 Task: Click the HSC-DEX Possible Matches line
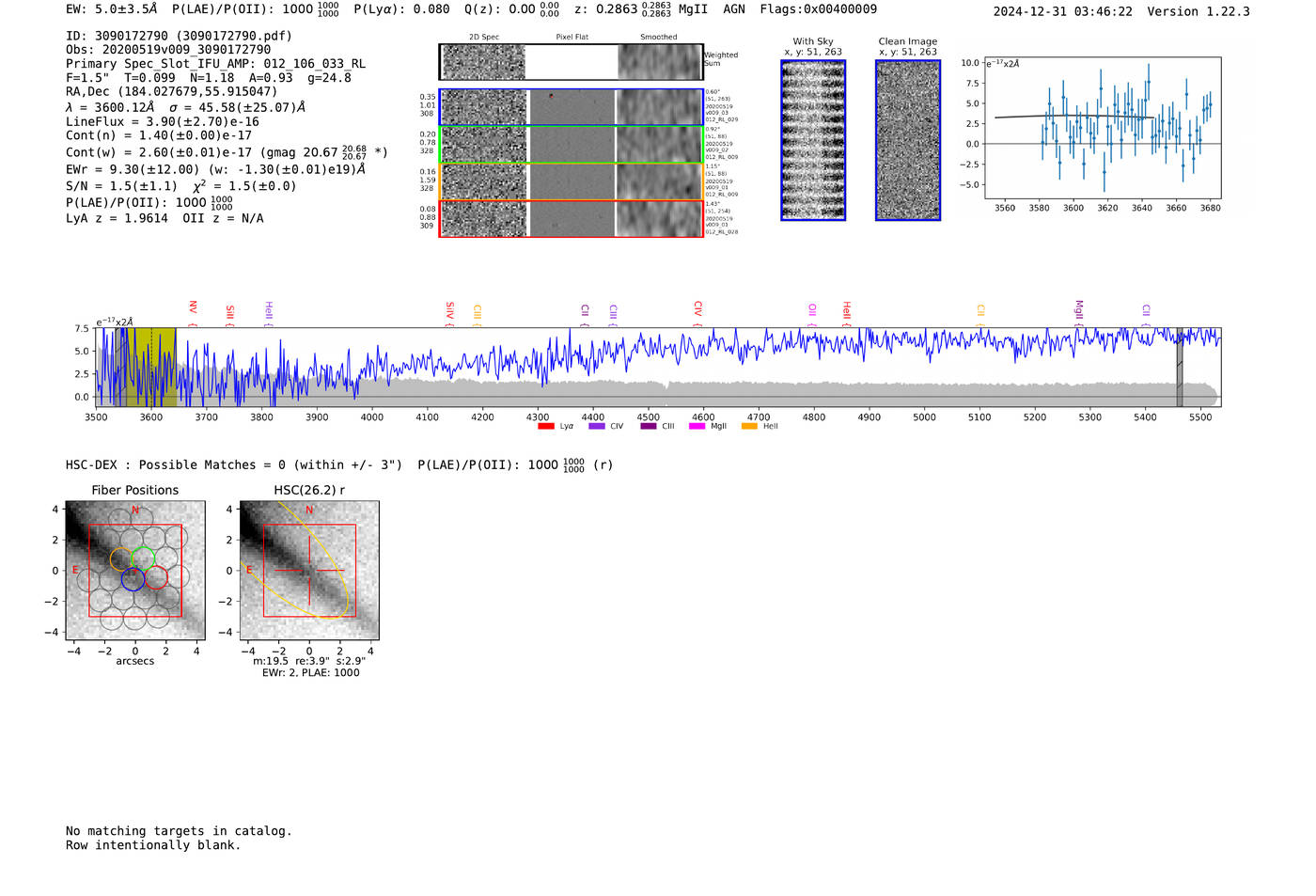coord(339,464)
